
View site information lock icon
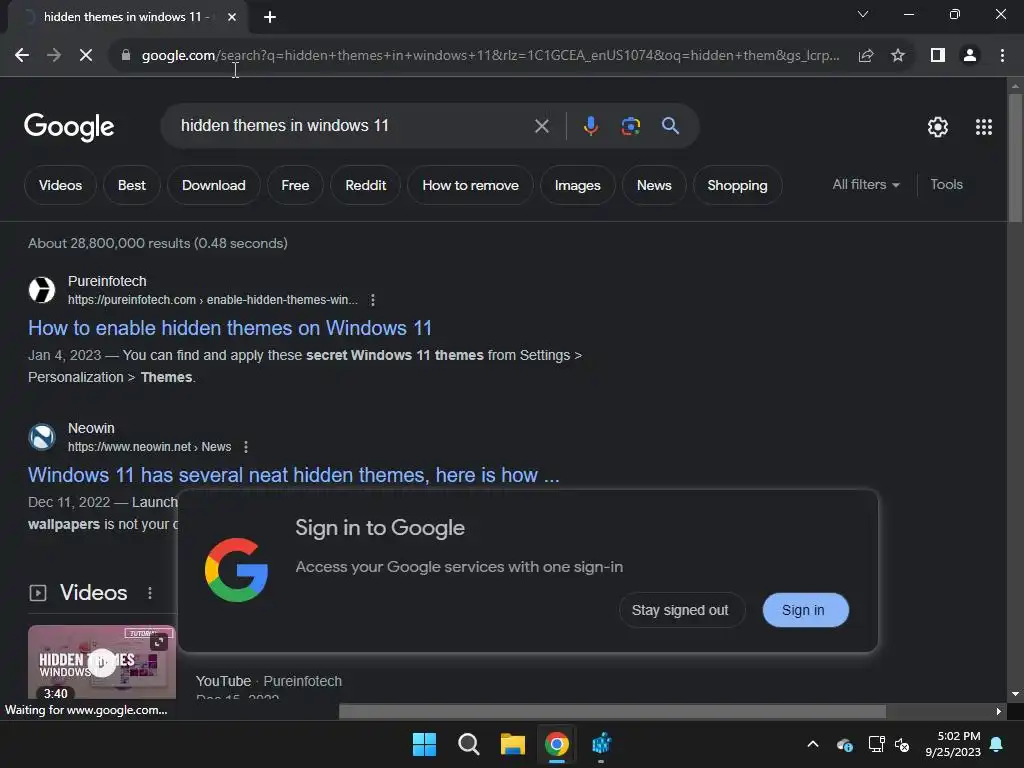(126, 56)
